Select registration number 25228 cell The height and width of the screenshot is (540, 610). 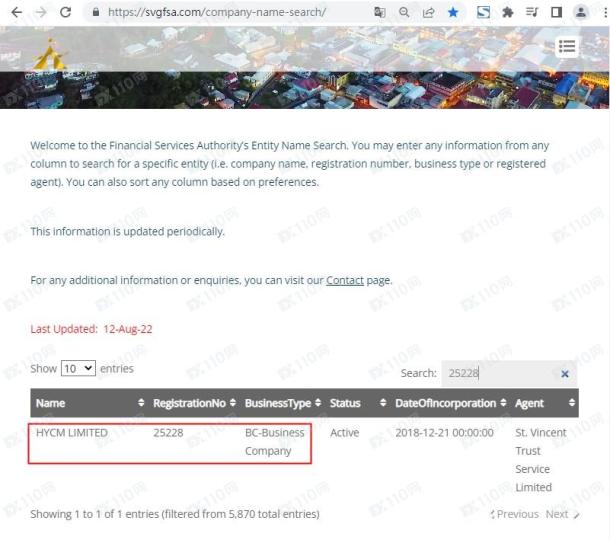168,433
